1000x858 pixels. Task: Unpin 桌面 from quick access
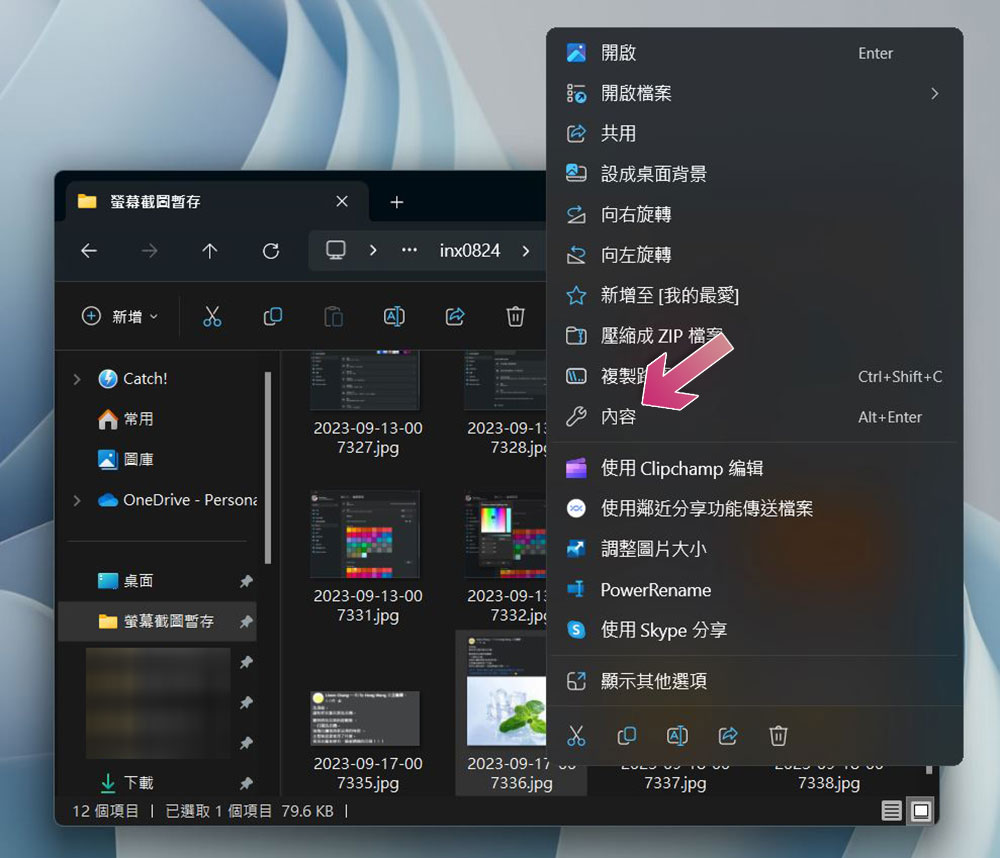[246, 581]
